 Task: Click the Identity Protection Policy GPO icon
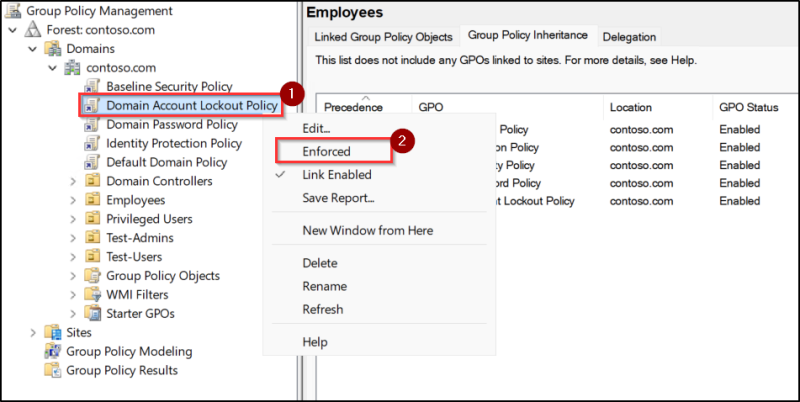click(x=92, y=143)
